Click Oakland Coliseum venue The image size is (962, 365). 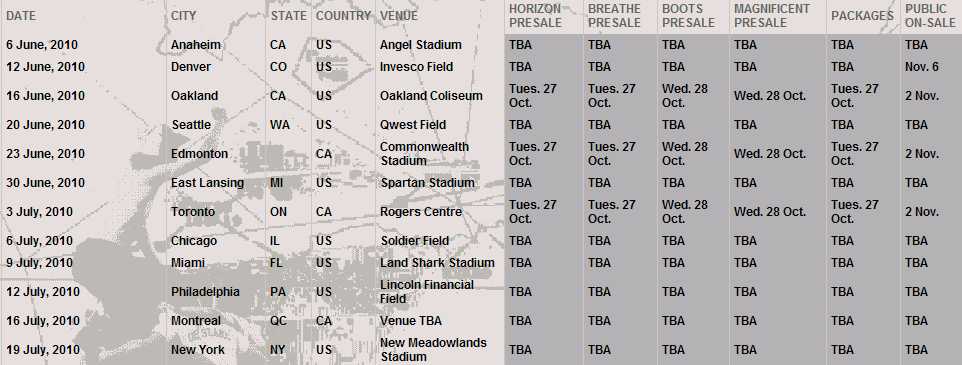point(431,96)
